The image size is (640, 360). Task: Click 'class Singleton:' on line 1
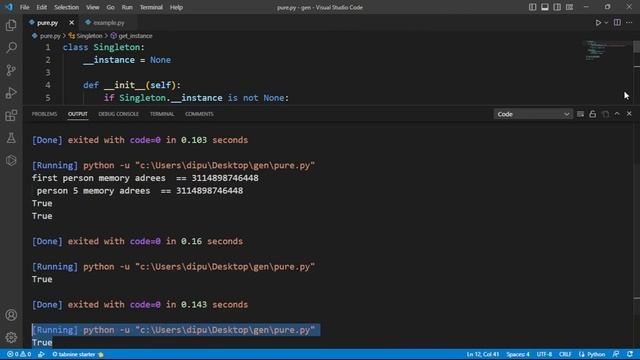(x=104, y=47)
